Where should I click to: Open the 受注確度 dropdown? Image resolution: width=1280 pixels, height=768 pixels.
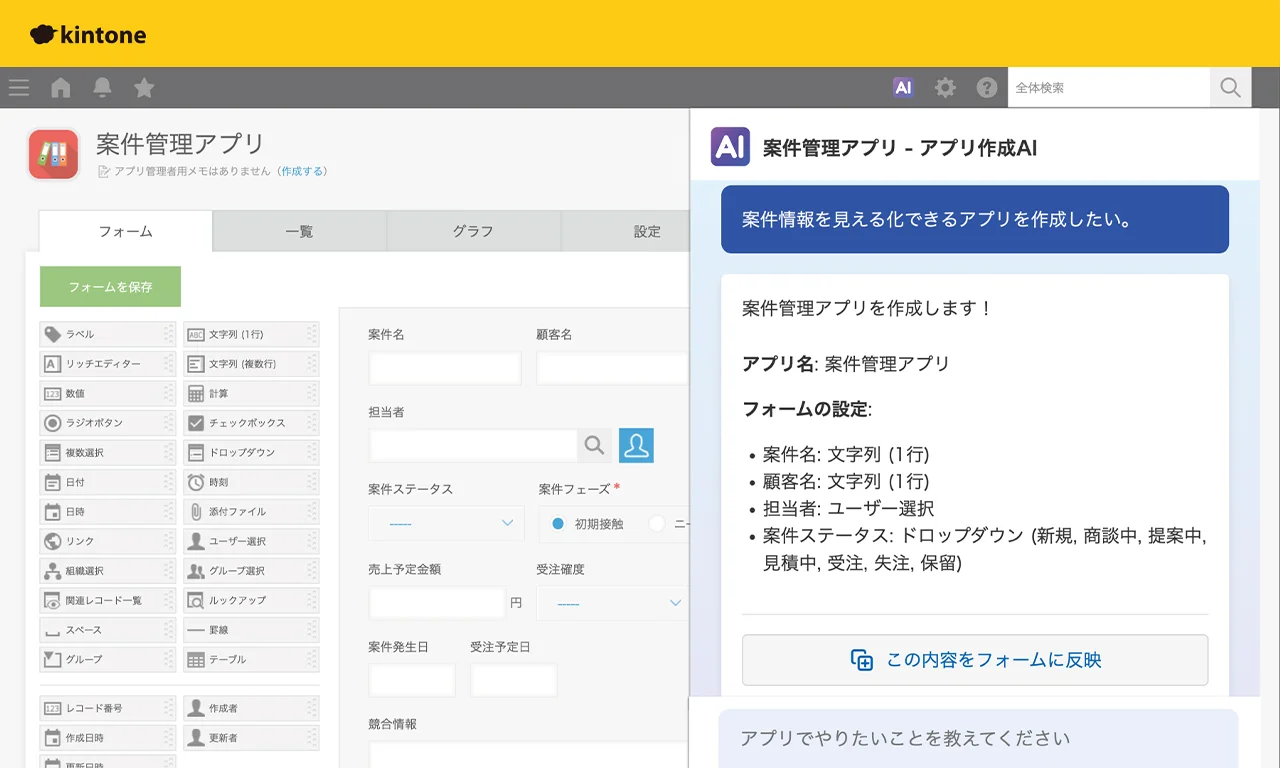612,603
